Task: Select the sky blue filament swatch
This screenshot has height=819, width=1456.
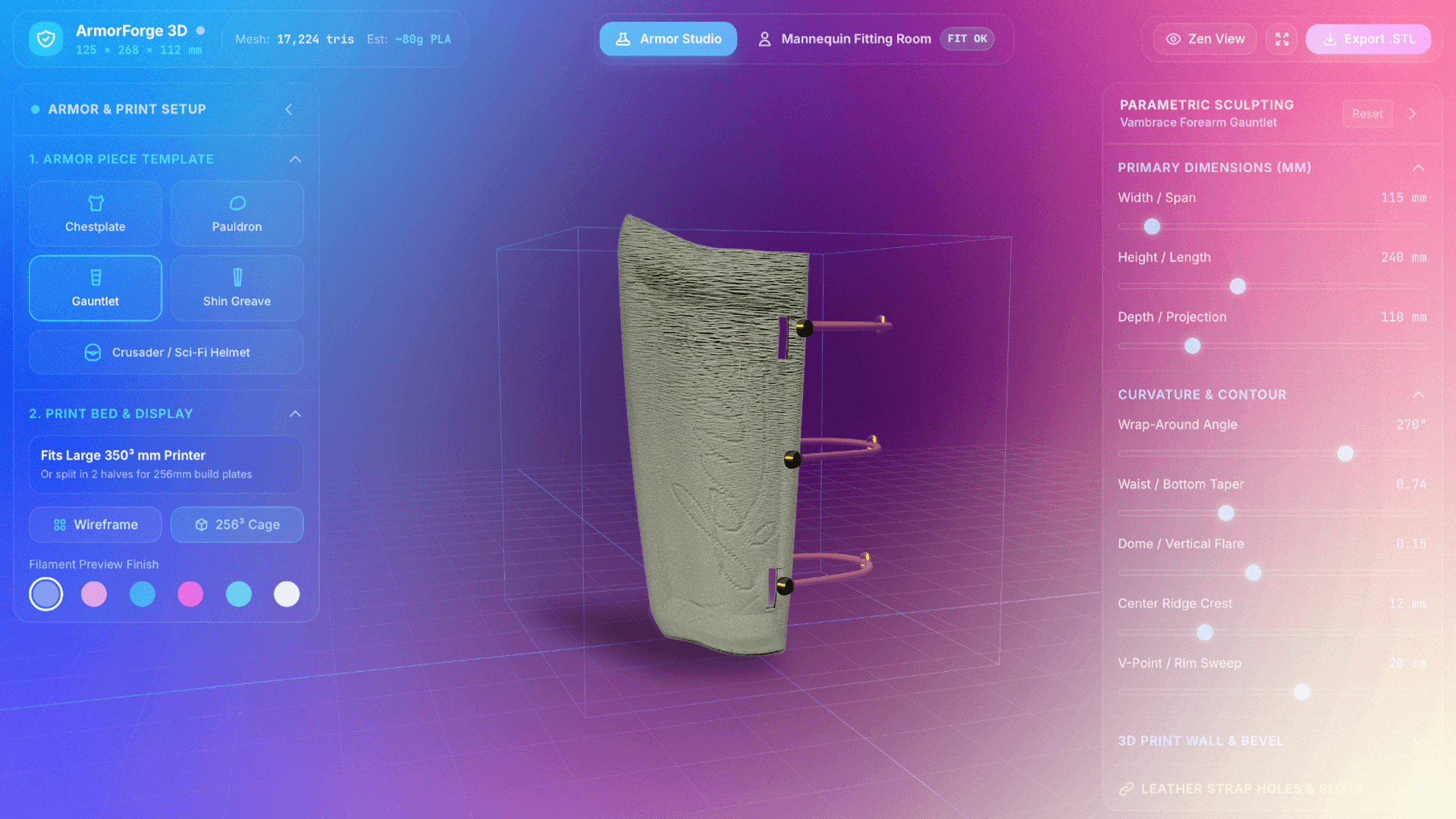Action: point(143,594)
